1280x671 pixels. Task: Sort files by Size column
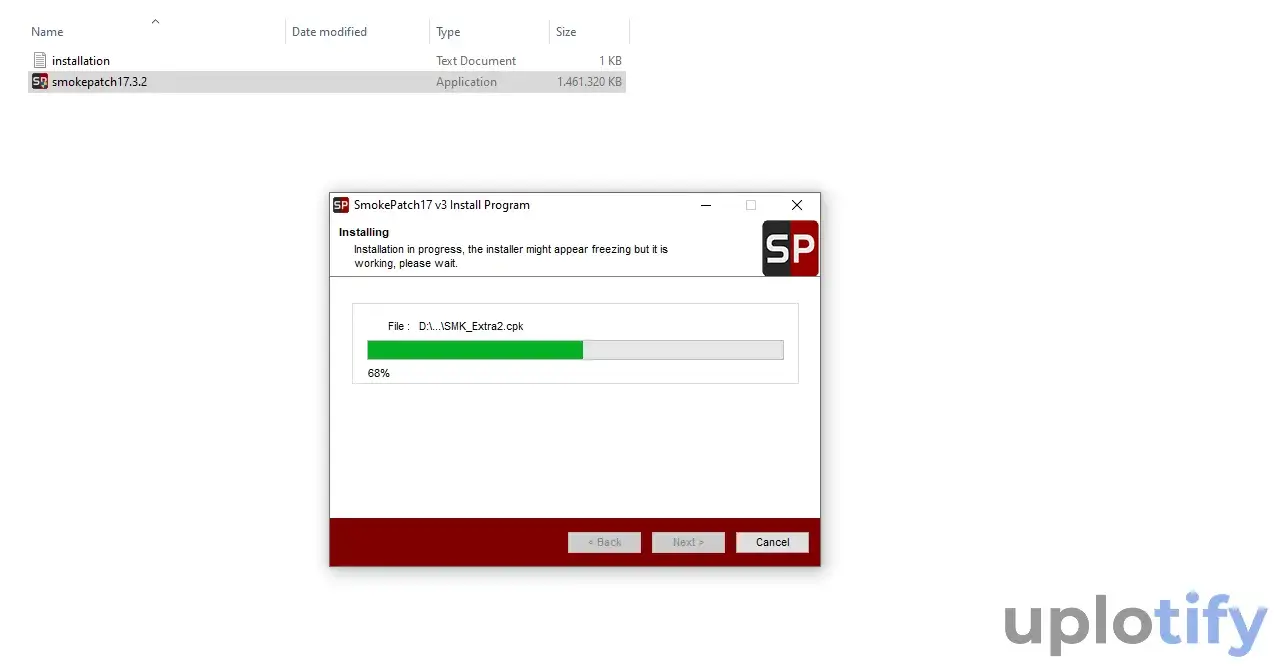tap(566, 32)
